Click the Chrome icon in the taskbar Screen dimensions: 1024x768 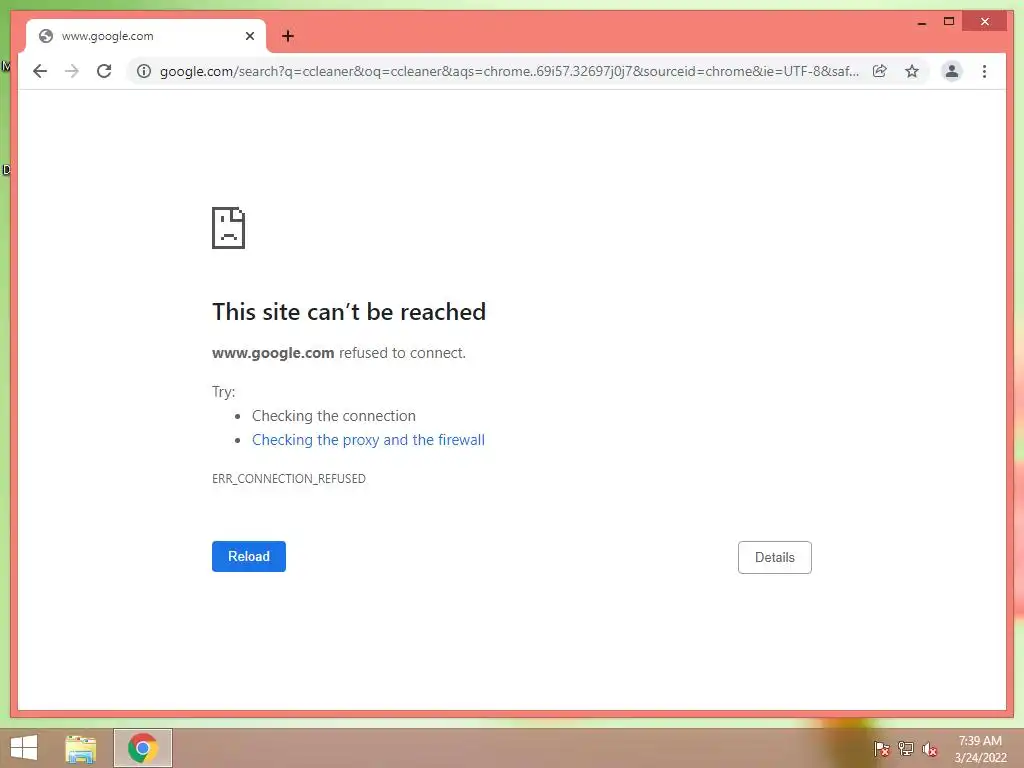[x=142, y=748]
